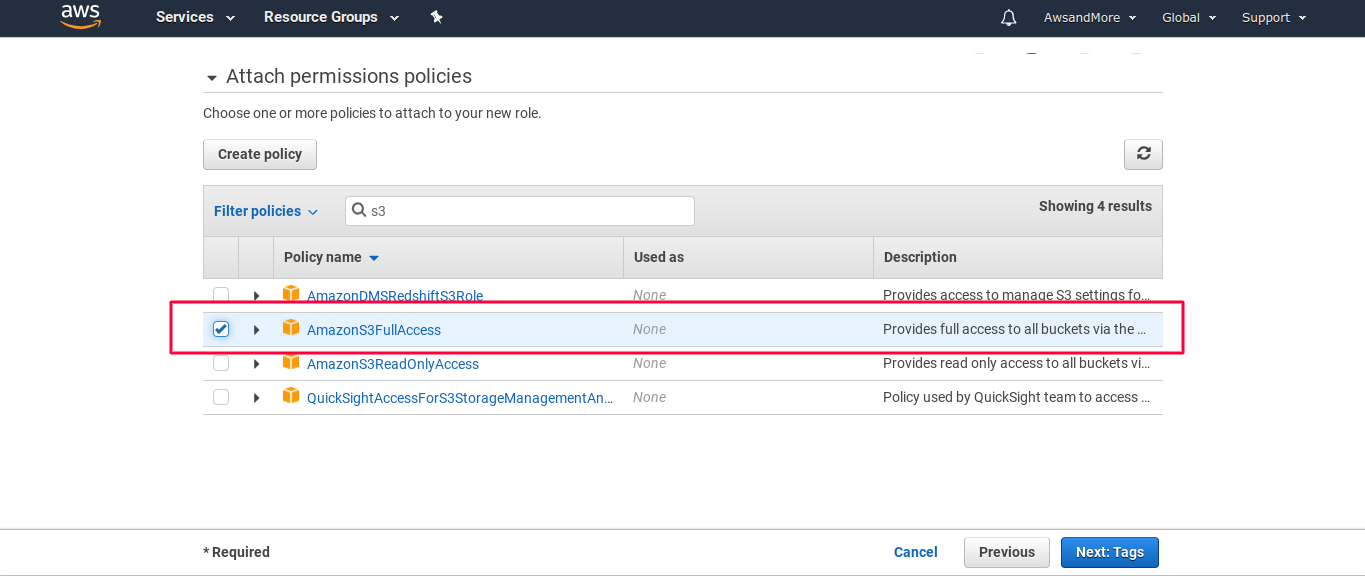Click the AWS logo

81,16
